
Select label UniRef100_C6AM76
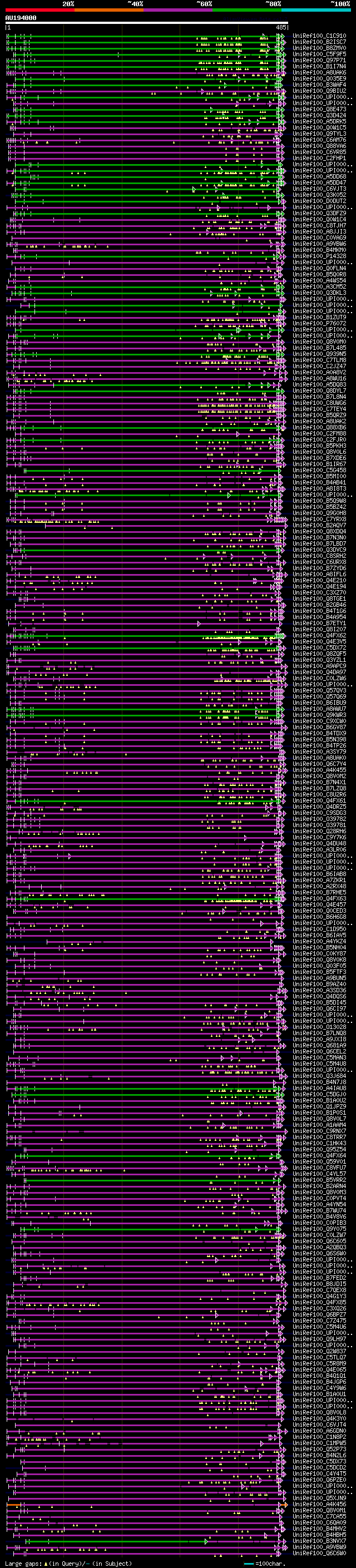(319, 140)
